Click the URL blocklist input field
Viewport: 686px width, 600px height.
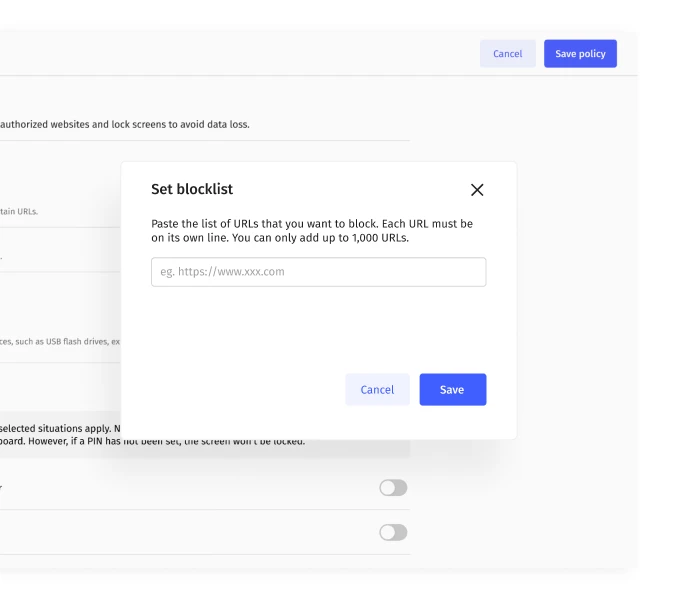(x=318, y=272)
